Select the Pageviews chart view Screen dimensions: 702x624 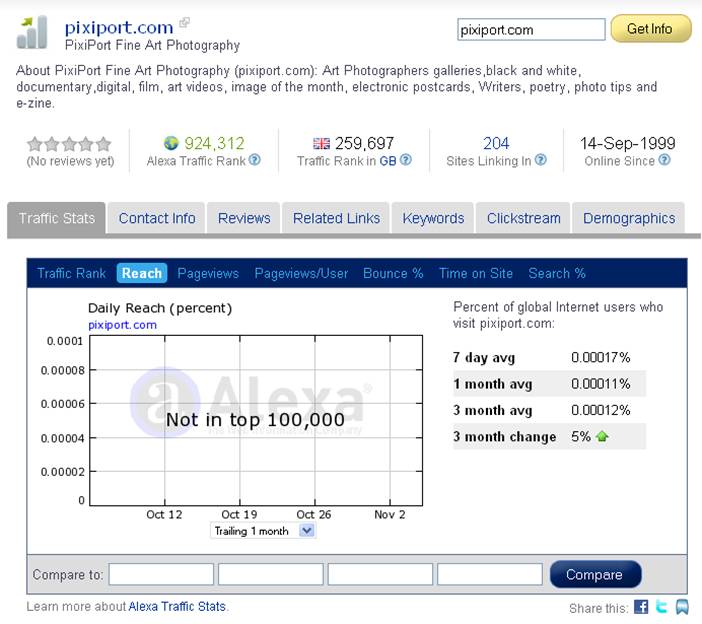tap(208, 273)
